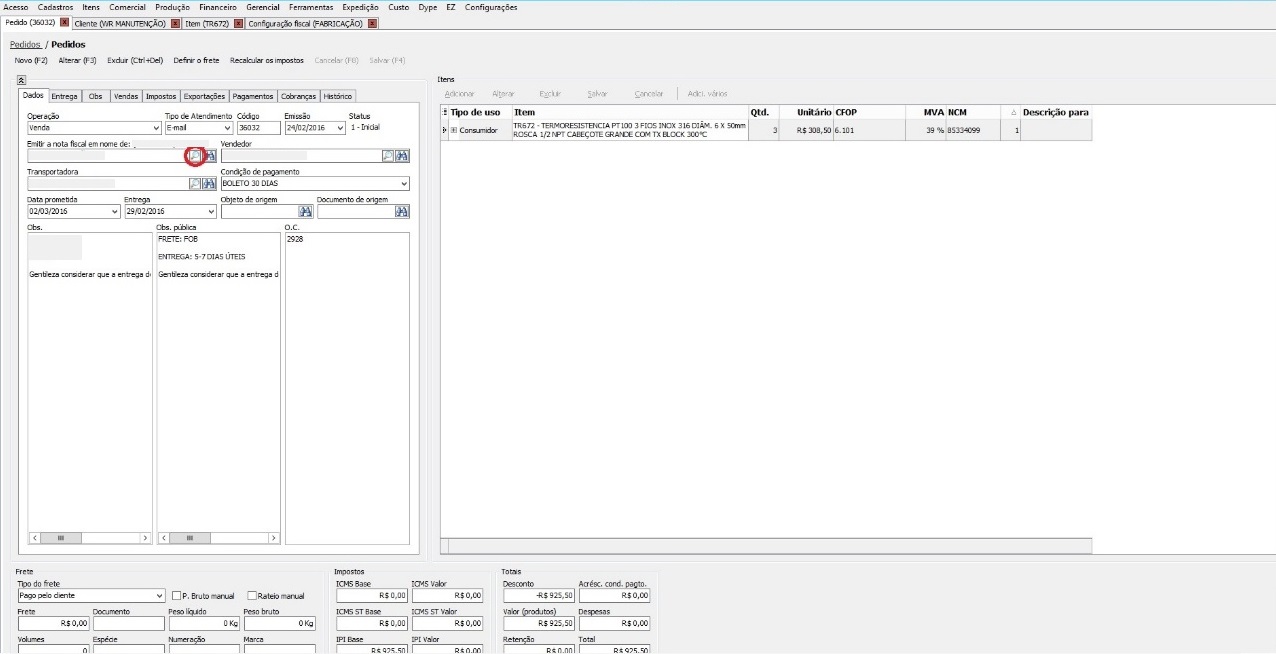This screenshot has width=1276, height=654.
Task: Open Tipo do frete dropdown
Action: click(x=159, y=595)
